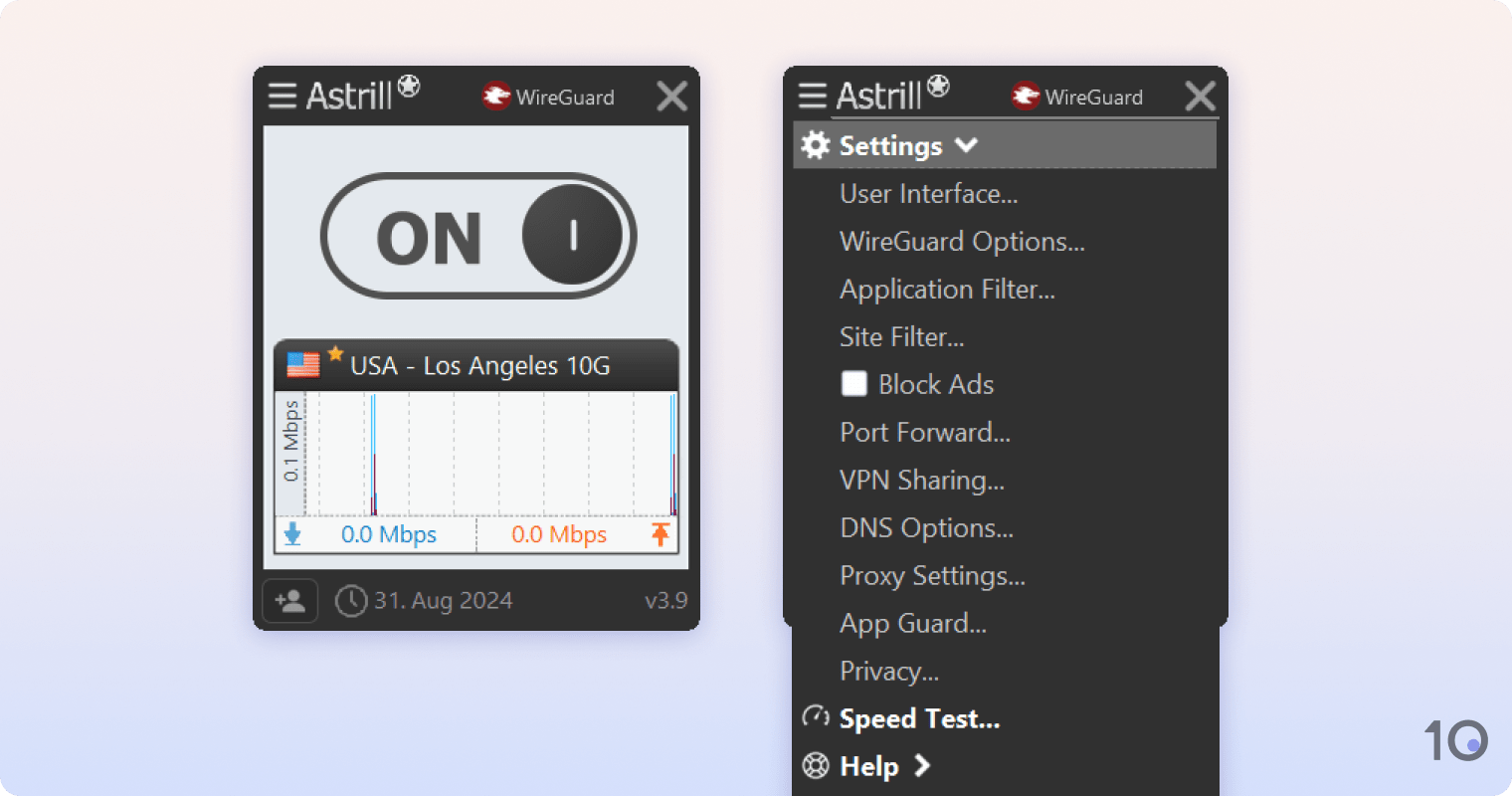Open Port Forward settings
This screenshot has height=796, width=1512.
tap(925, 432)
